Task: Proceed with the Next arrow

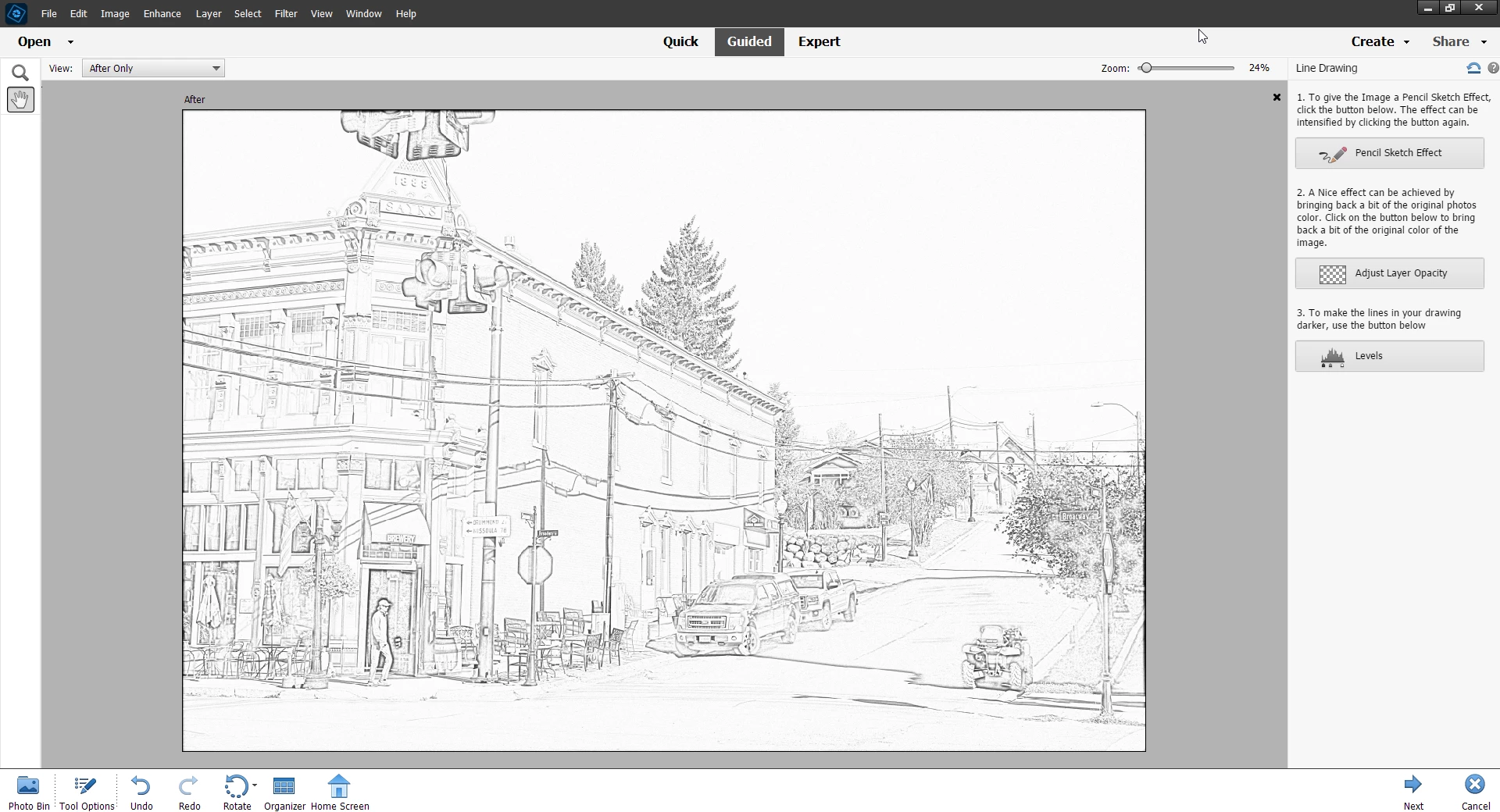Action: pos(1413,792)
